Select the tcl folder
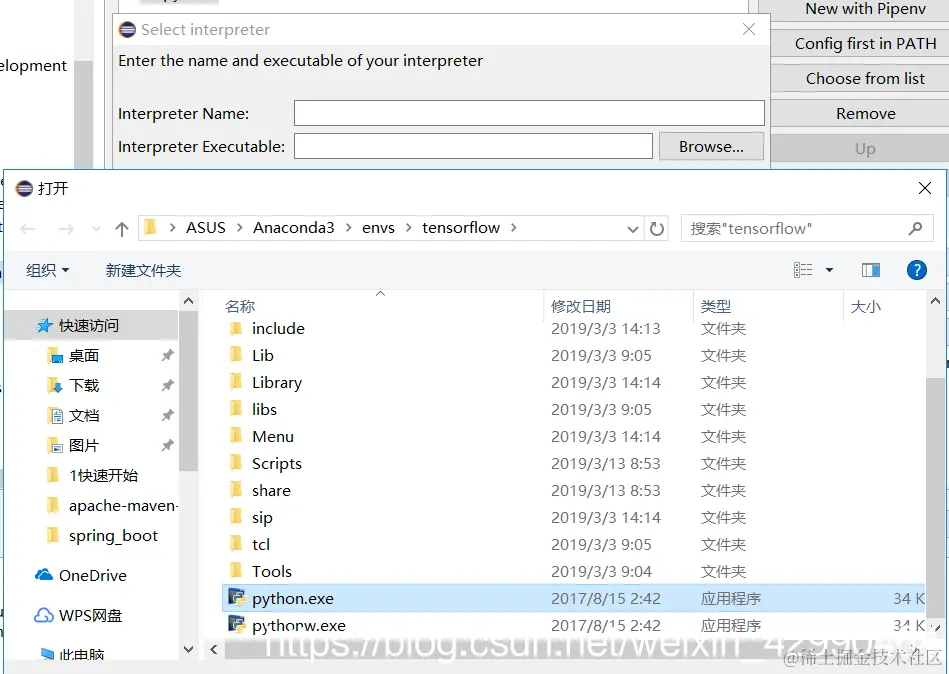 tap(261, 545)
